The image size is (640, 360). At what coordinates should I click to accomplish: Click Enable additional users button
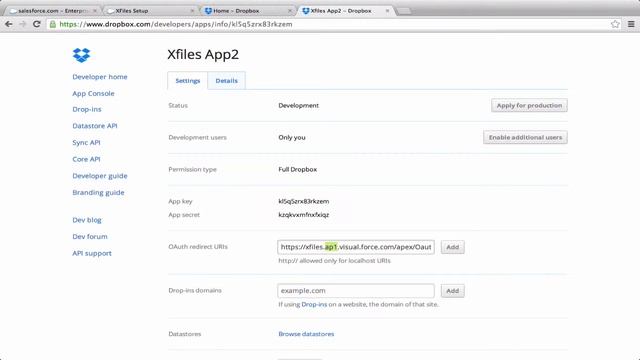pyautogui.click(x=525, y=137)
